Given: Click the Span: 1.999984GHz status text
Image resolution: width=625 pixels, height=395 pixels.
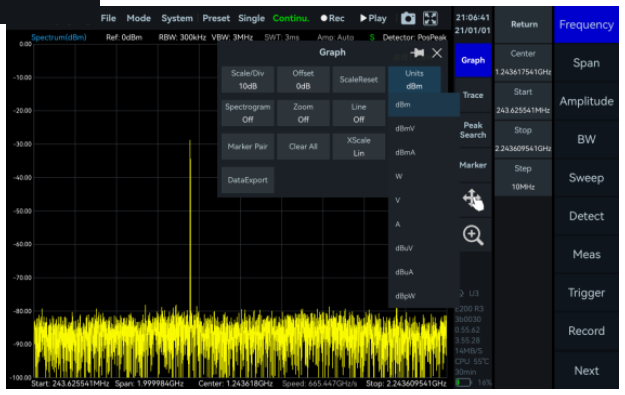Looking at the screenshot, I should click(x=149, y=384).
